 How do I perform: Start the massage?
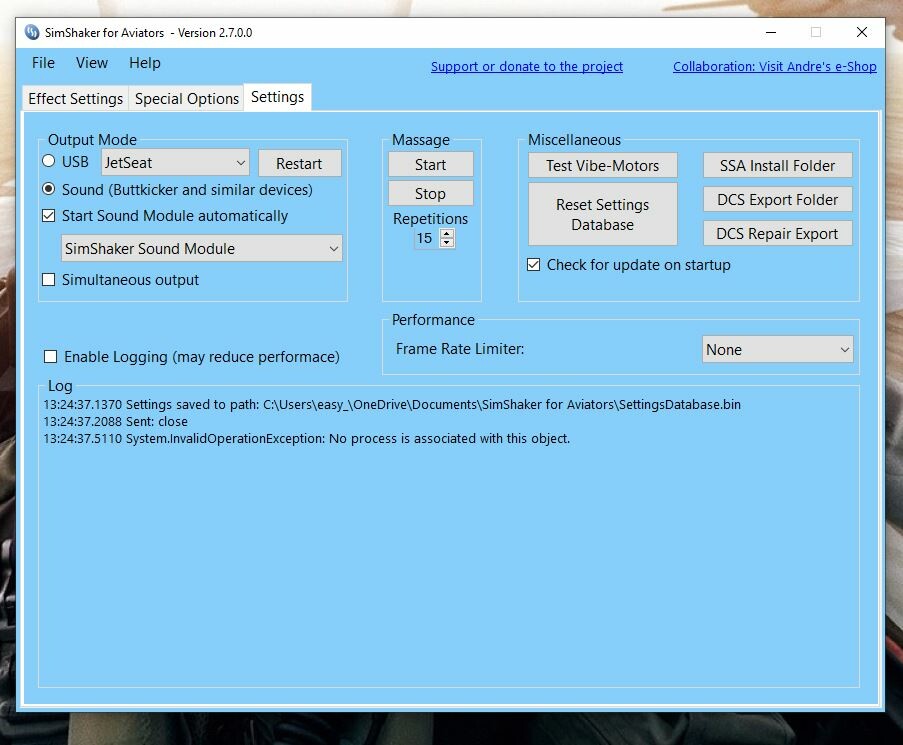pos(431,165)
